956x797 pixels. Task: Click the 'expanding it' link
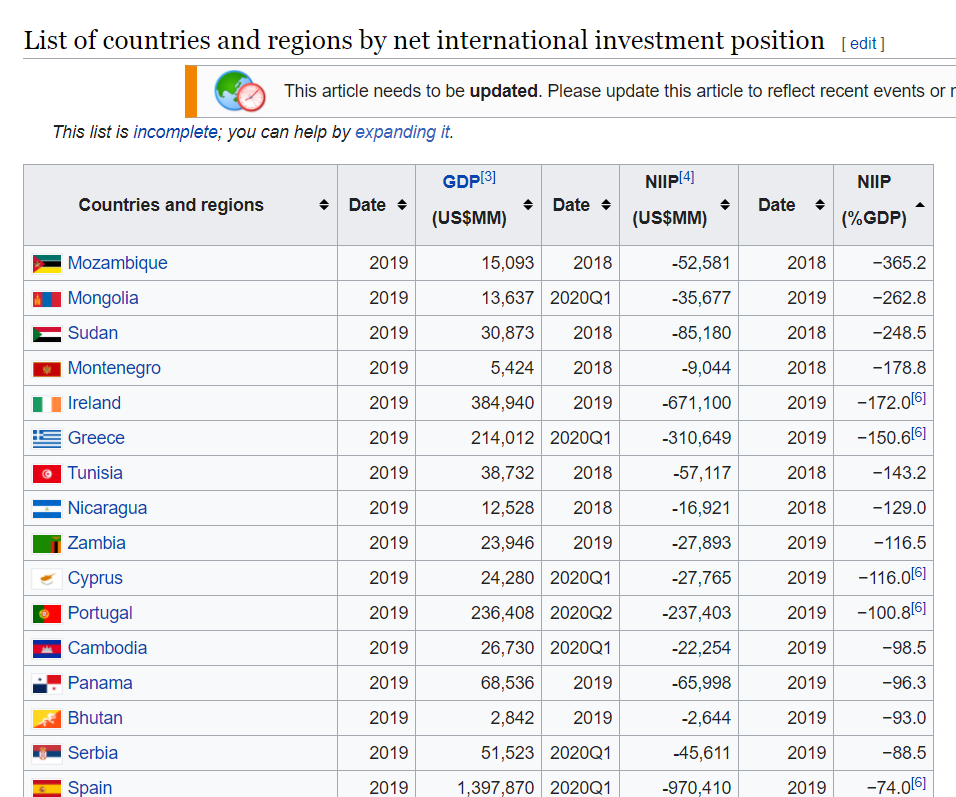tap(402, 132)
